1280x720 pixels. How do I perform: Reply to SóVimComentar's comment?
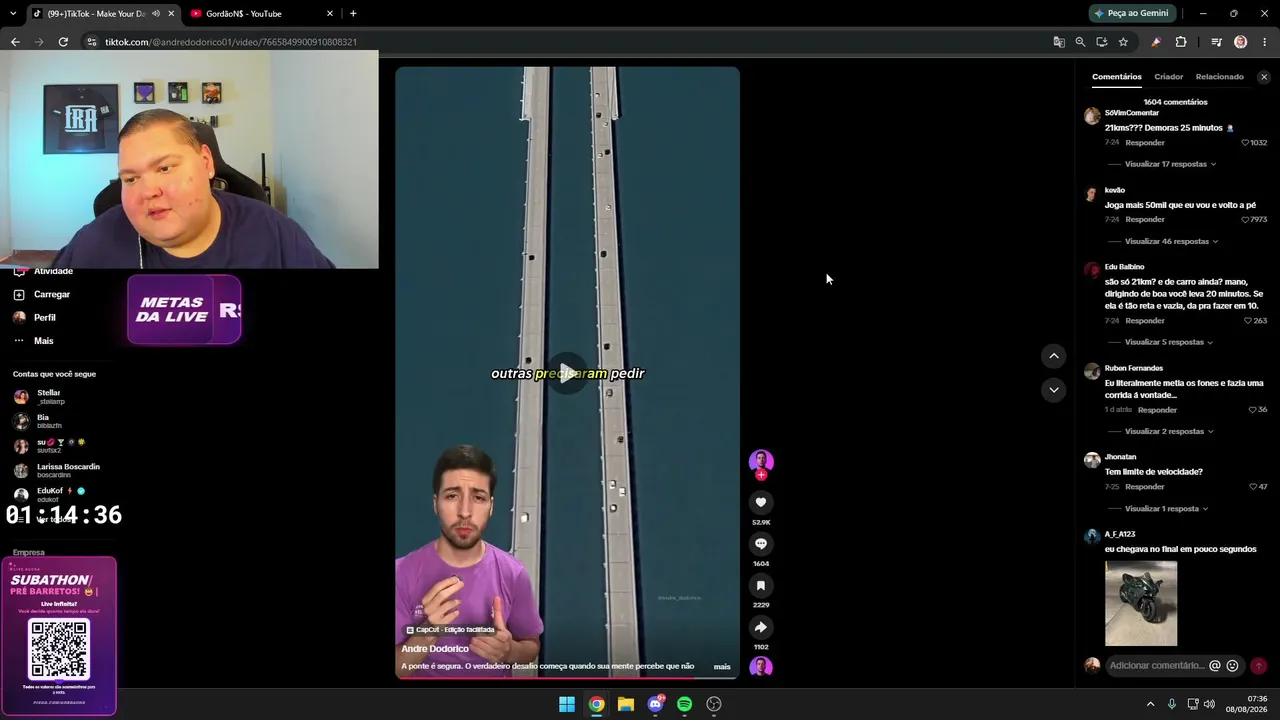pyautogui.click(x=1145, y=143)
